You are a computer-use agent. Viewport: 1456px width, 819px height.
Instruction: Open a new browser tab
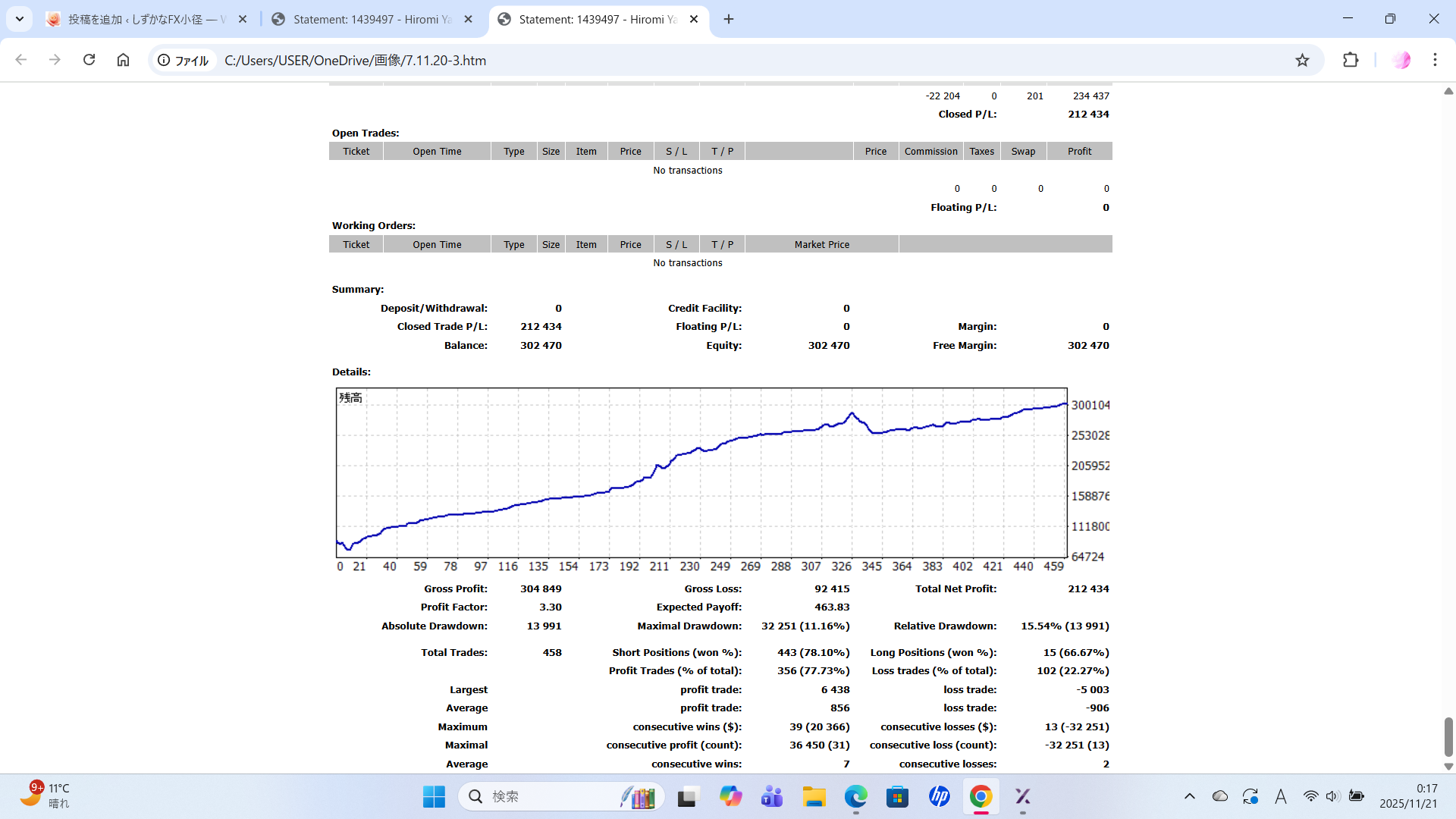(729, 19)
